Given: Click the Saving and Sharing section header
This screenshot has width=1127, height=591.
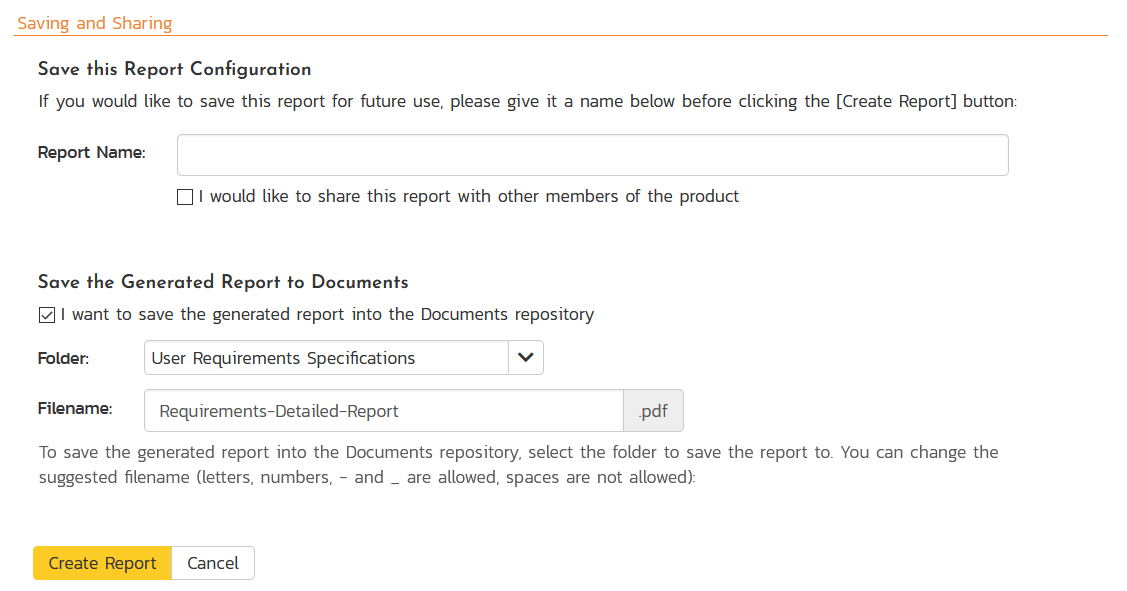Looking at the screenshot, I should pyautogui.click(x=95, y=23).
